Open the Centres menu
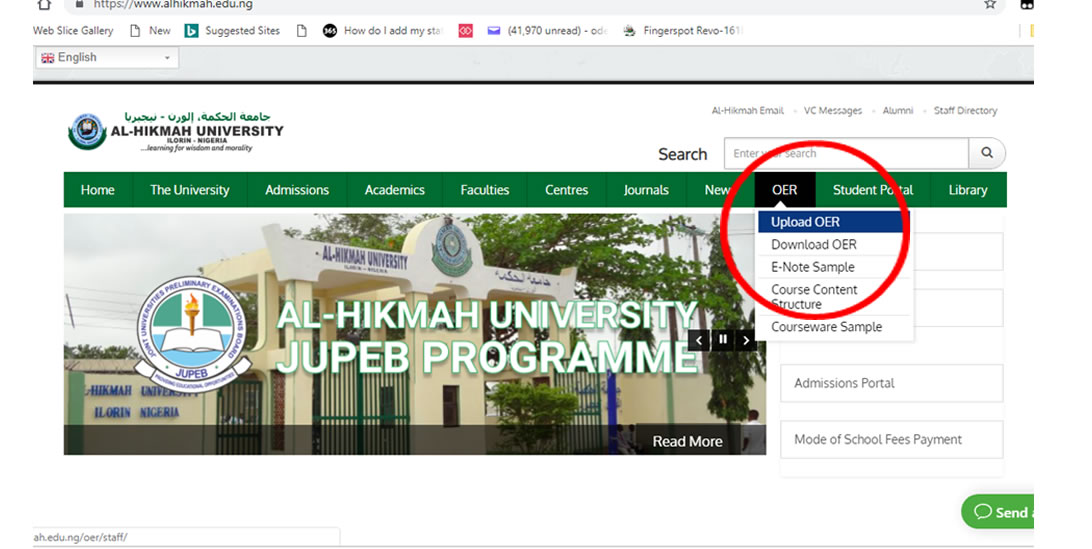This screenshot has width=1092, height=549. coord(566,190)
